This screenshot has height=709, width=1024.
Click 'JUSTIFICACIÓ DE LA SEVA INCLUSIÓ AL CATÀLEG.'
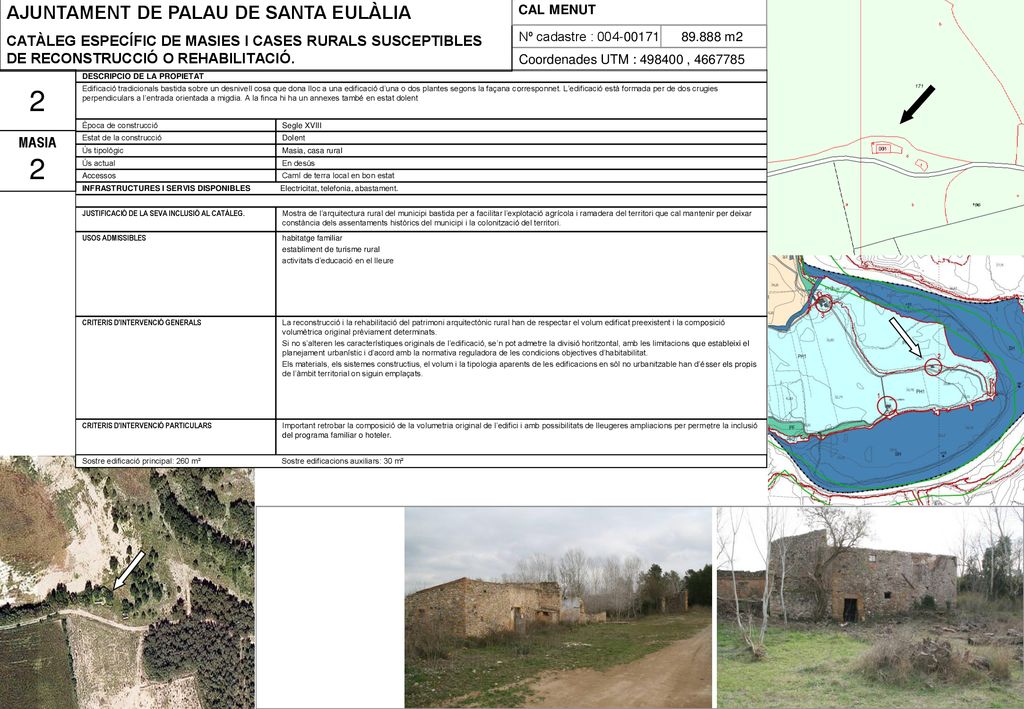[x=163, y=213]
